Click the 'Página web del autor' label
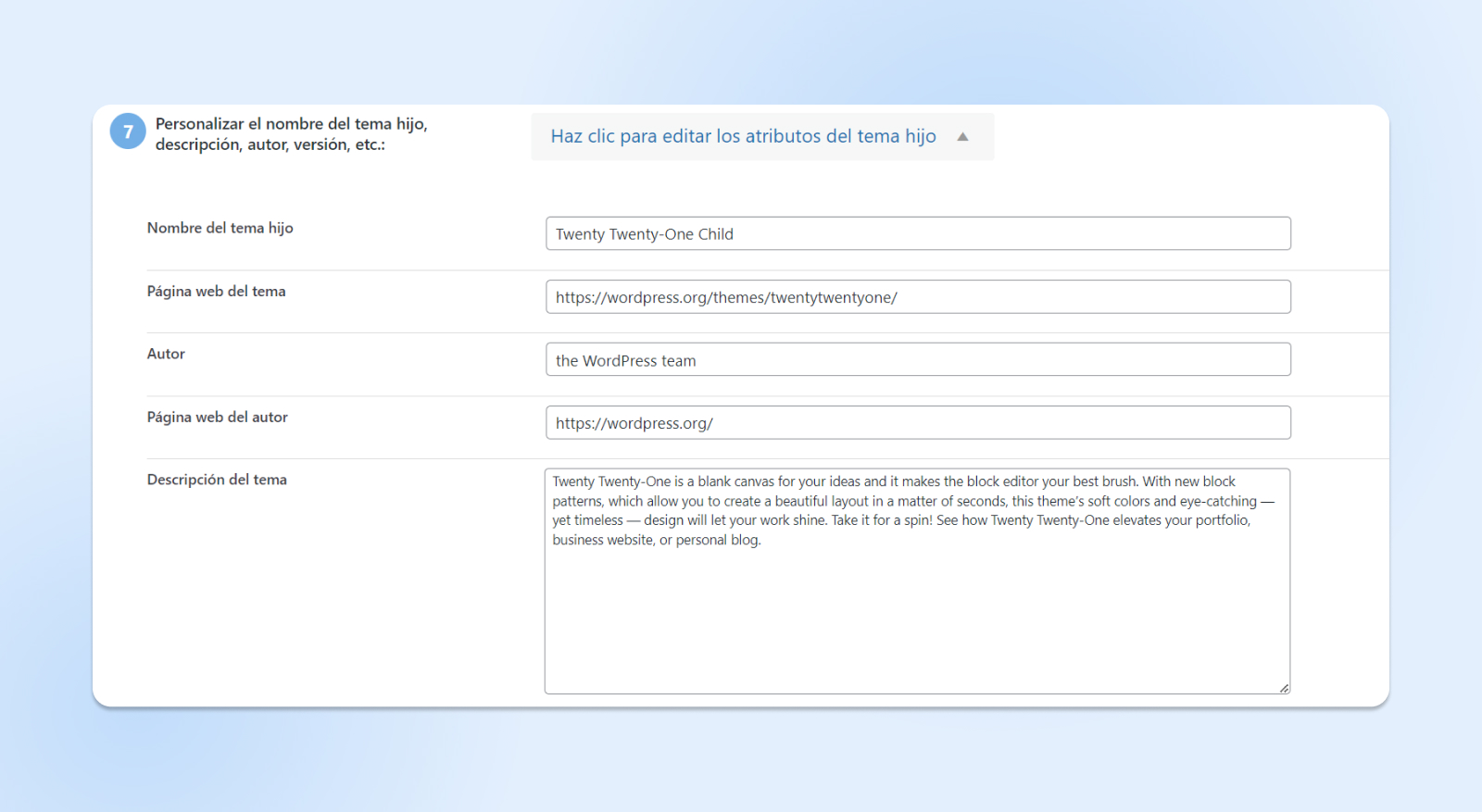The height and width of the screenshot is (812, 1482). click(x=217, y=418)
